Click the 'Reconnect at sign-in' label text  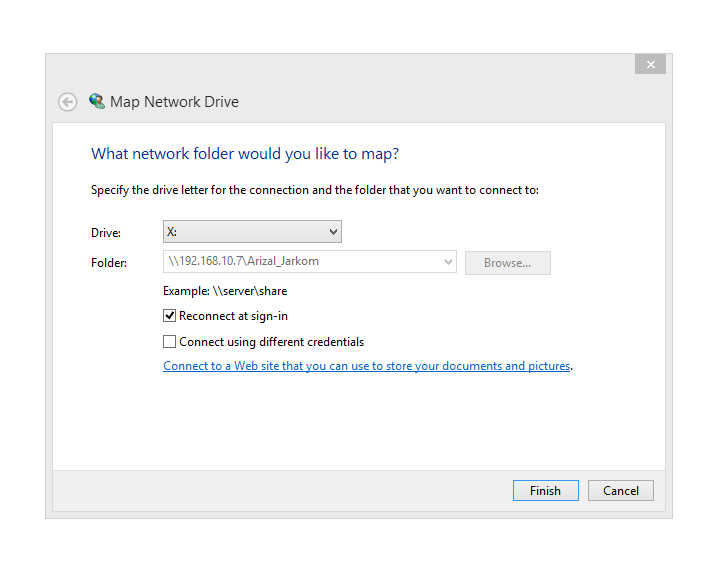point(233,316)
